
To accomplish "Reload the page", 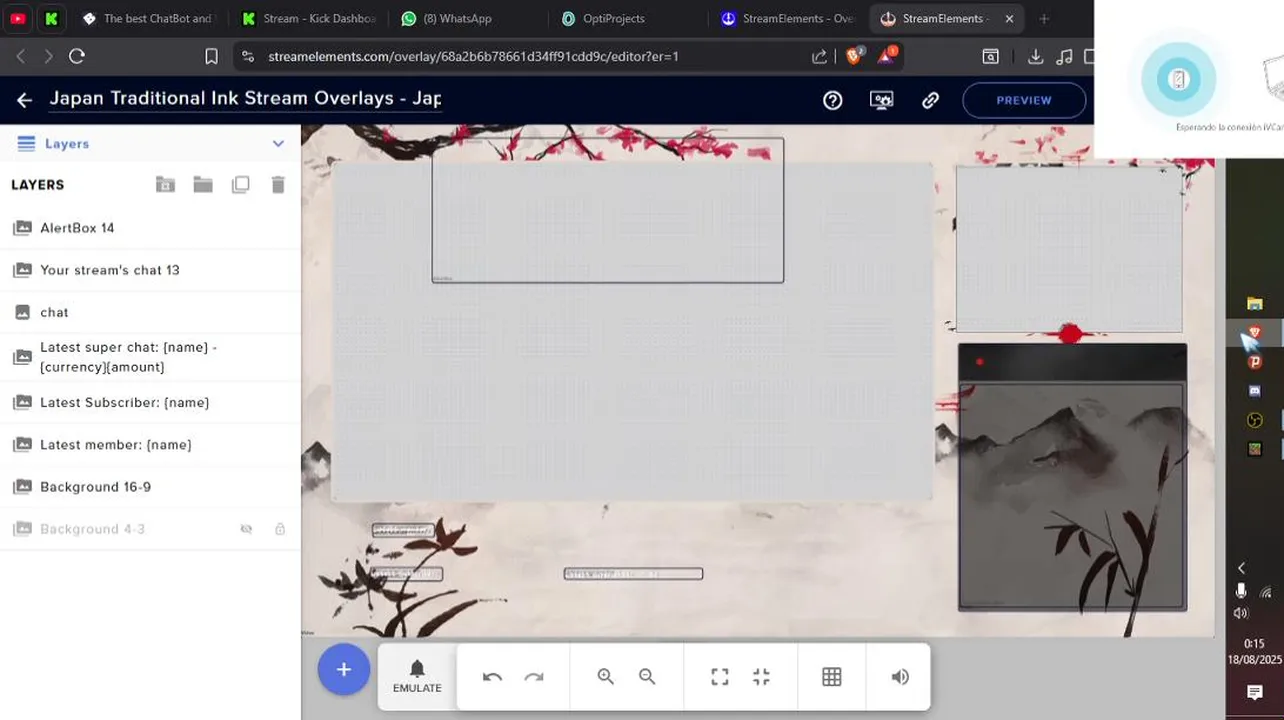I will [x=77, y=56].
